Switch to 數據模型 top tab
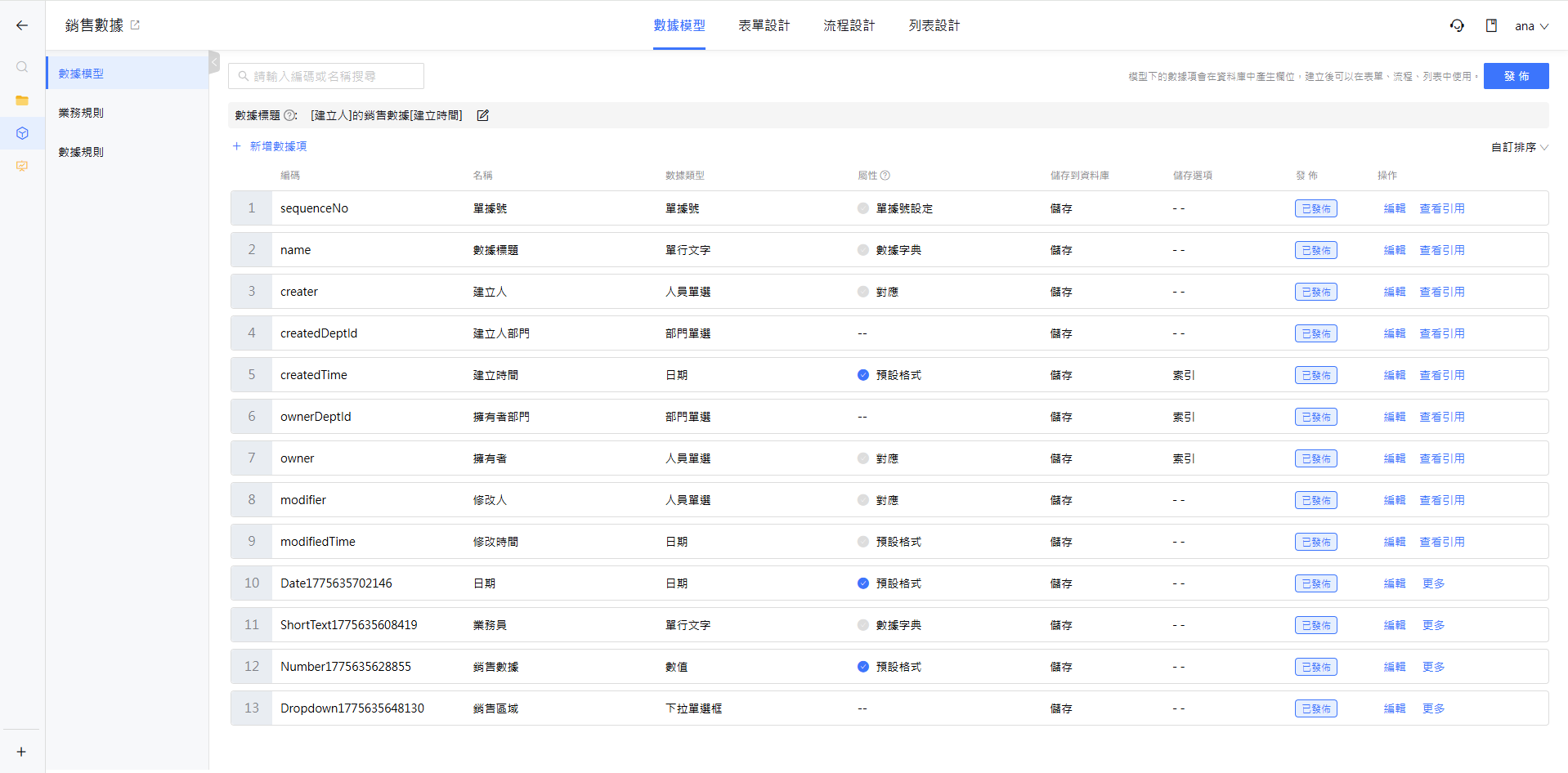Screen dimensions: 1568x773 click(679, 25)
